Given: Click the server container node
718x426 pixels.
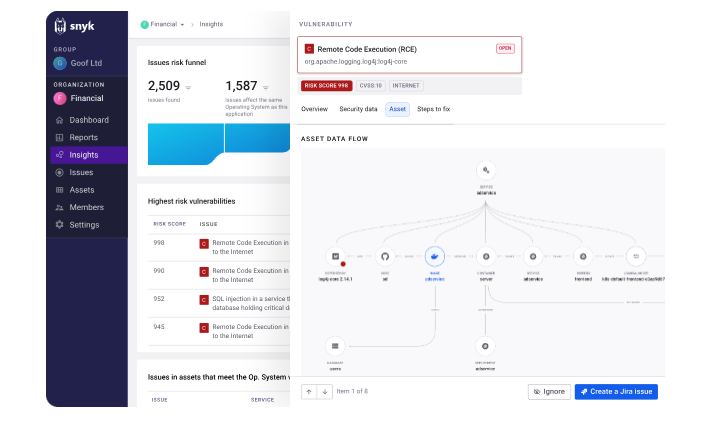Looking at the screenshot, I should 486,257.
